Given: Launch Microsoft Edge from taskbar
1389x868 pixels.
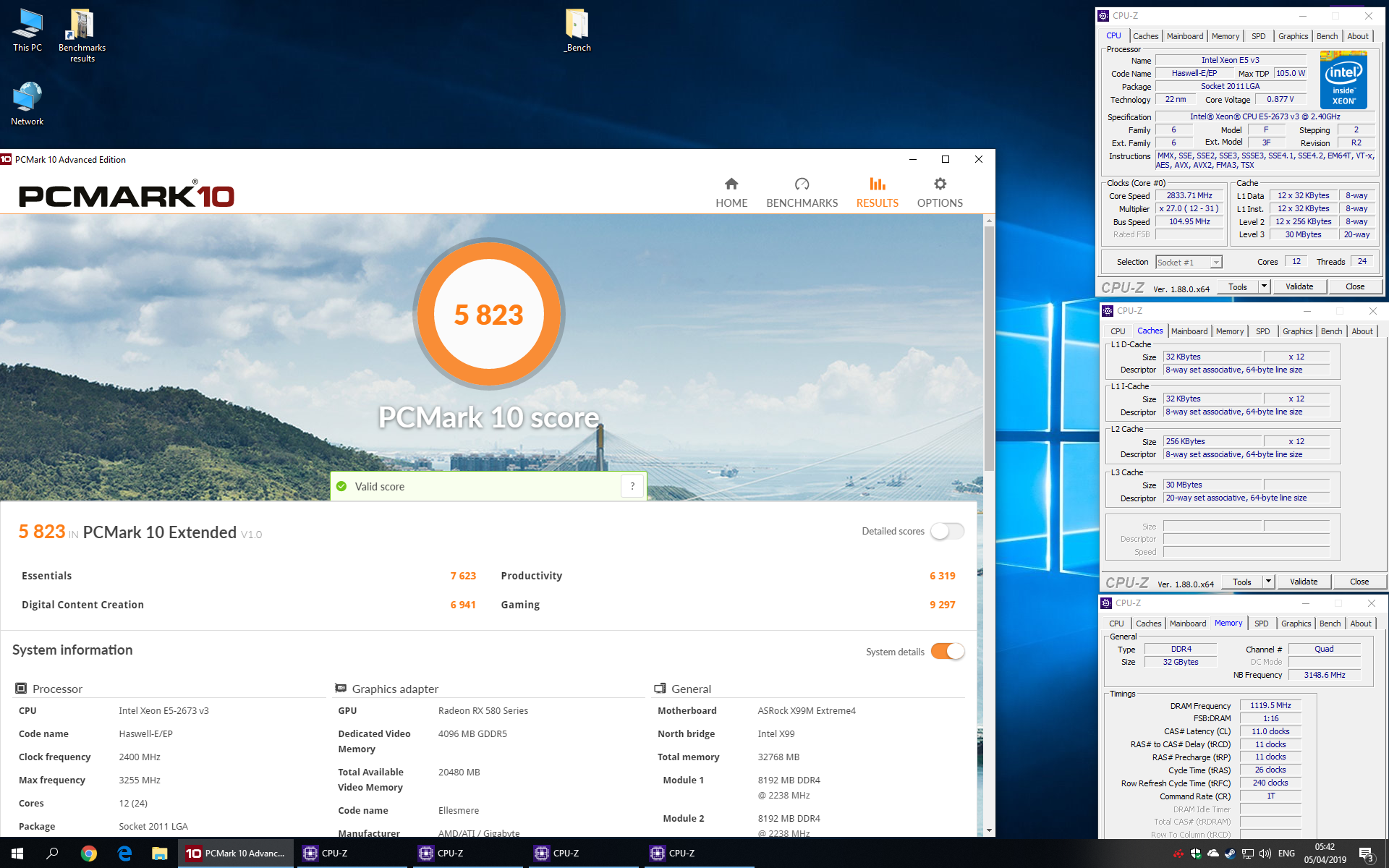Looking at the screenshot, I should coord(124,854).
